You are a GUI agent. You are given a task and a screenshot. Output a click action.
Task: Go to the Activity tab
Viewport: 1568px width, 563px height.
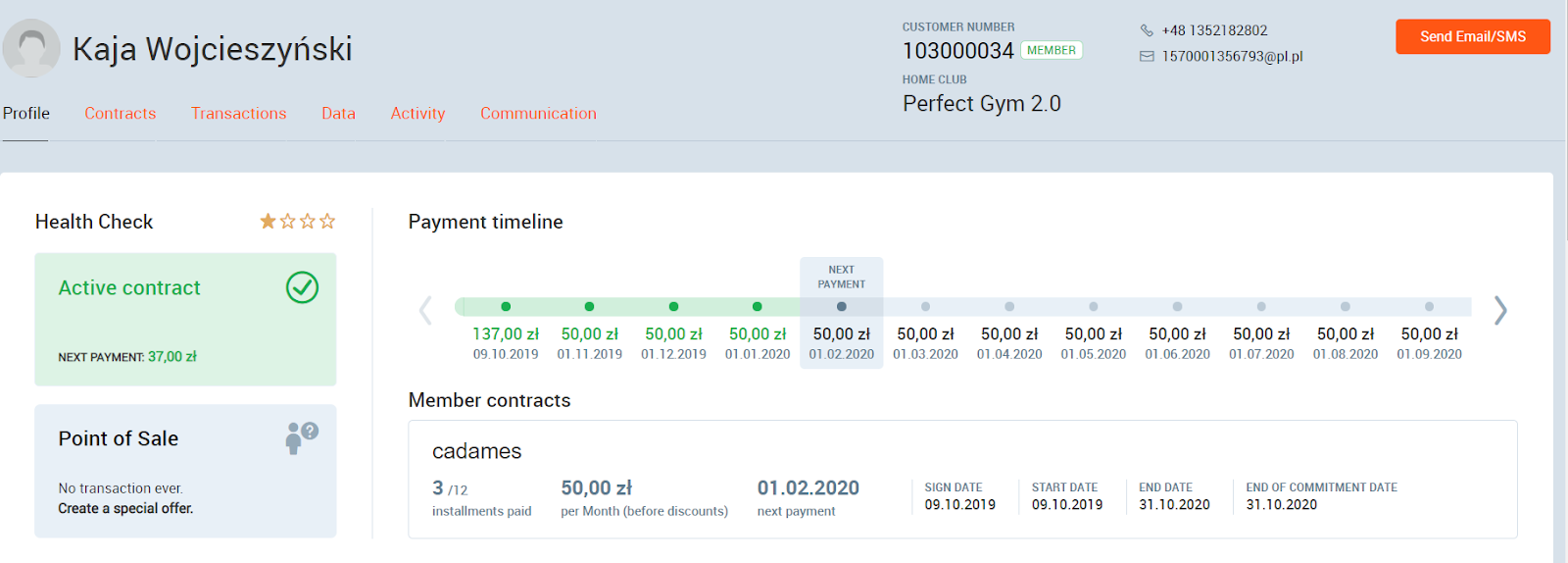(x=417, y=114)
